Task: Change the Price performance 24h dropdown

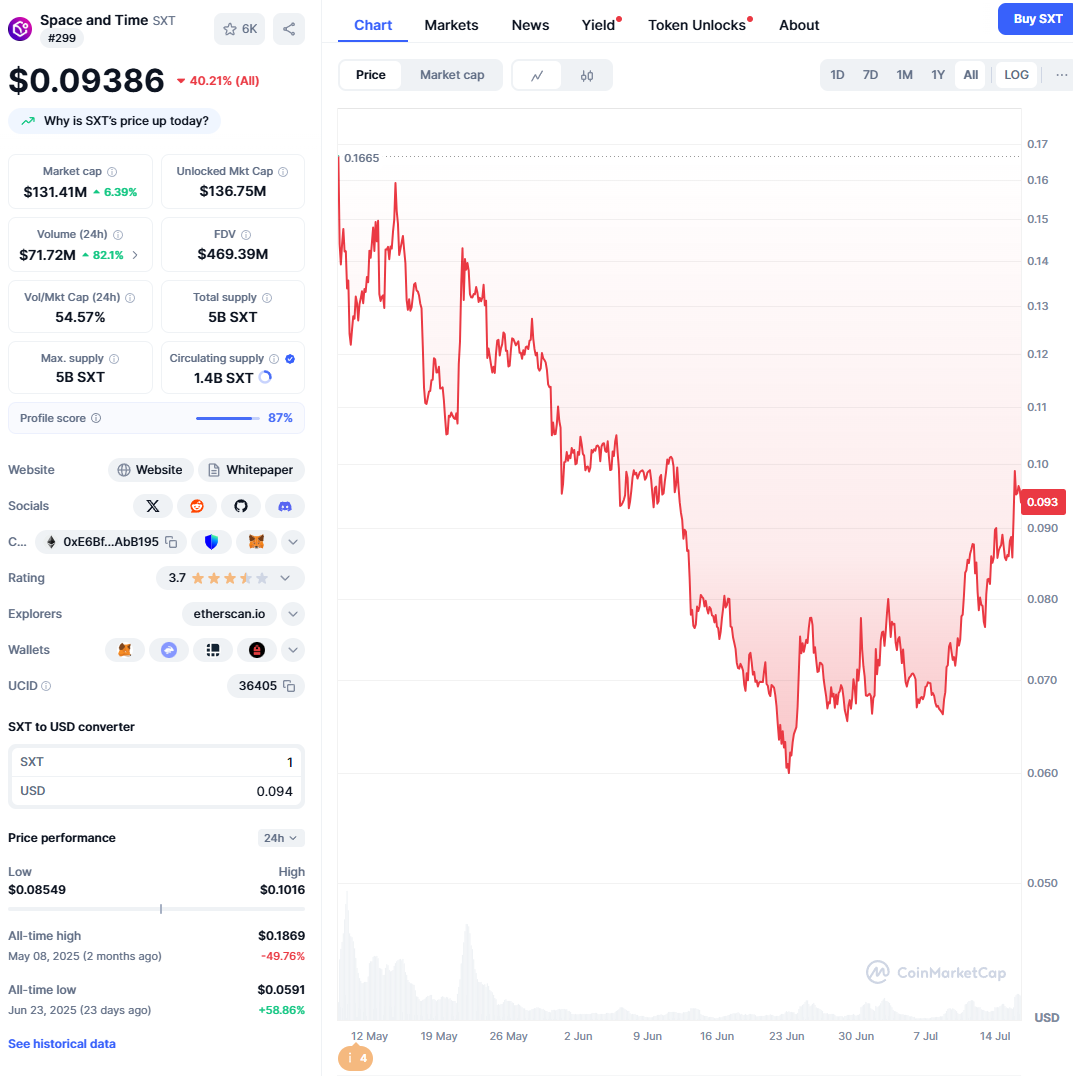Action: tap(281, 837)
